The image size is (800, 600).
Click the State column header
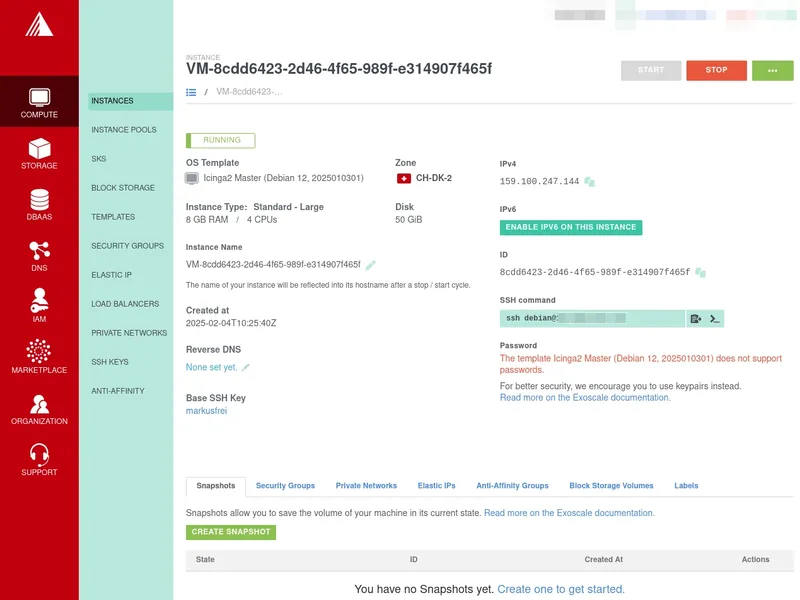[x=205, y=560]
